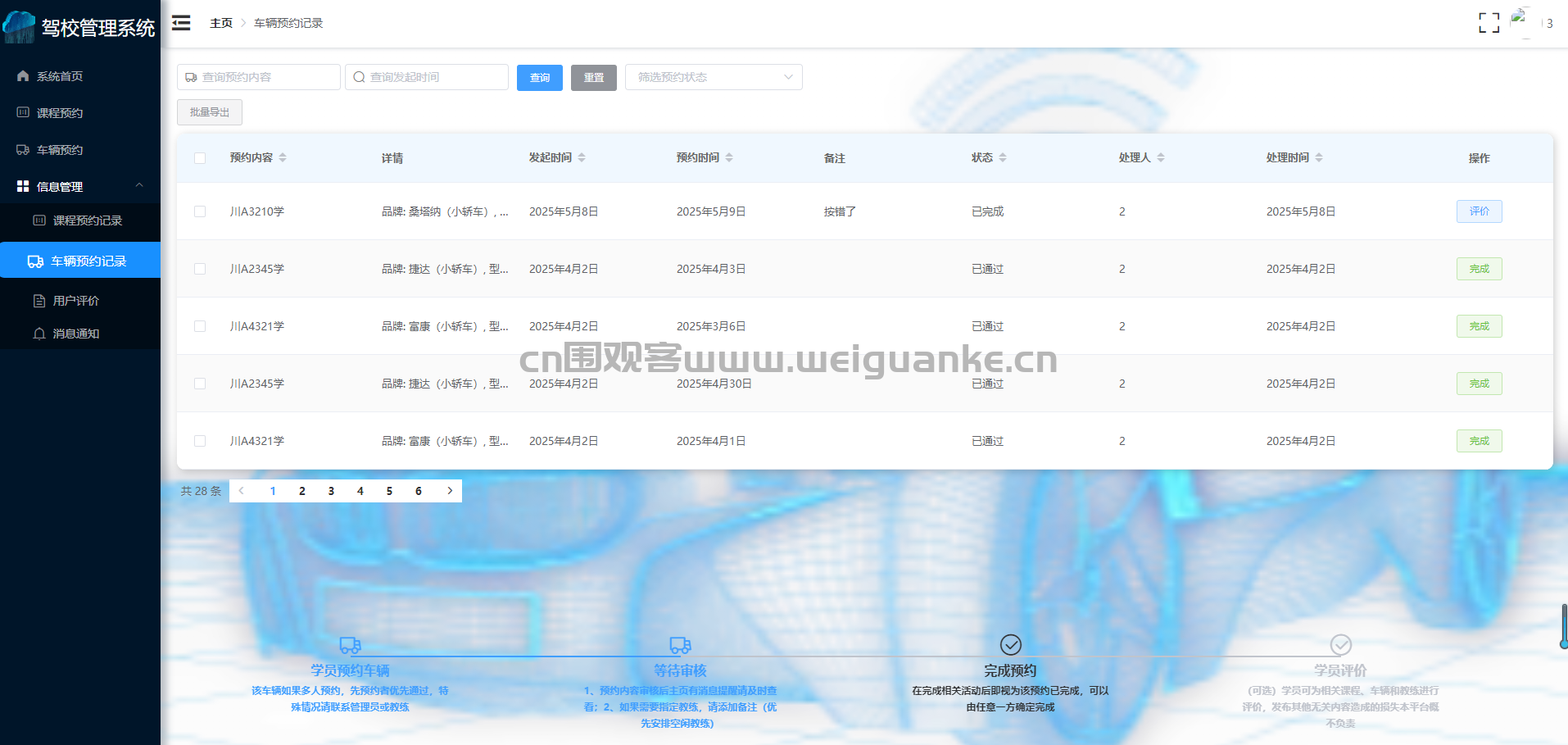Click the truck icon beside 车辆预约
Image resolution: width=1568 pixels, height=745 pixels.
[23, 150]
